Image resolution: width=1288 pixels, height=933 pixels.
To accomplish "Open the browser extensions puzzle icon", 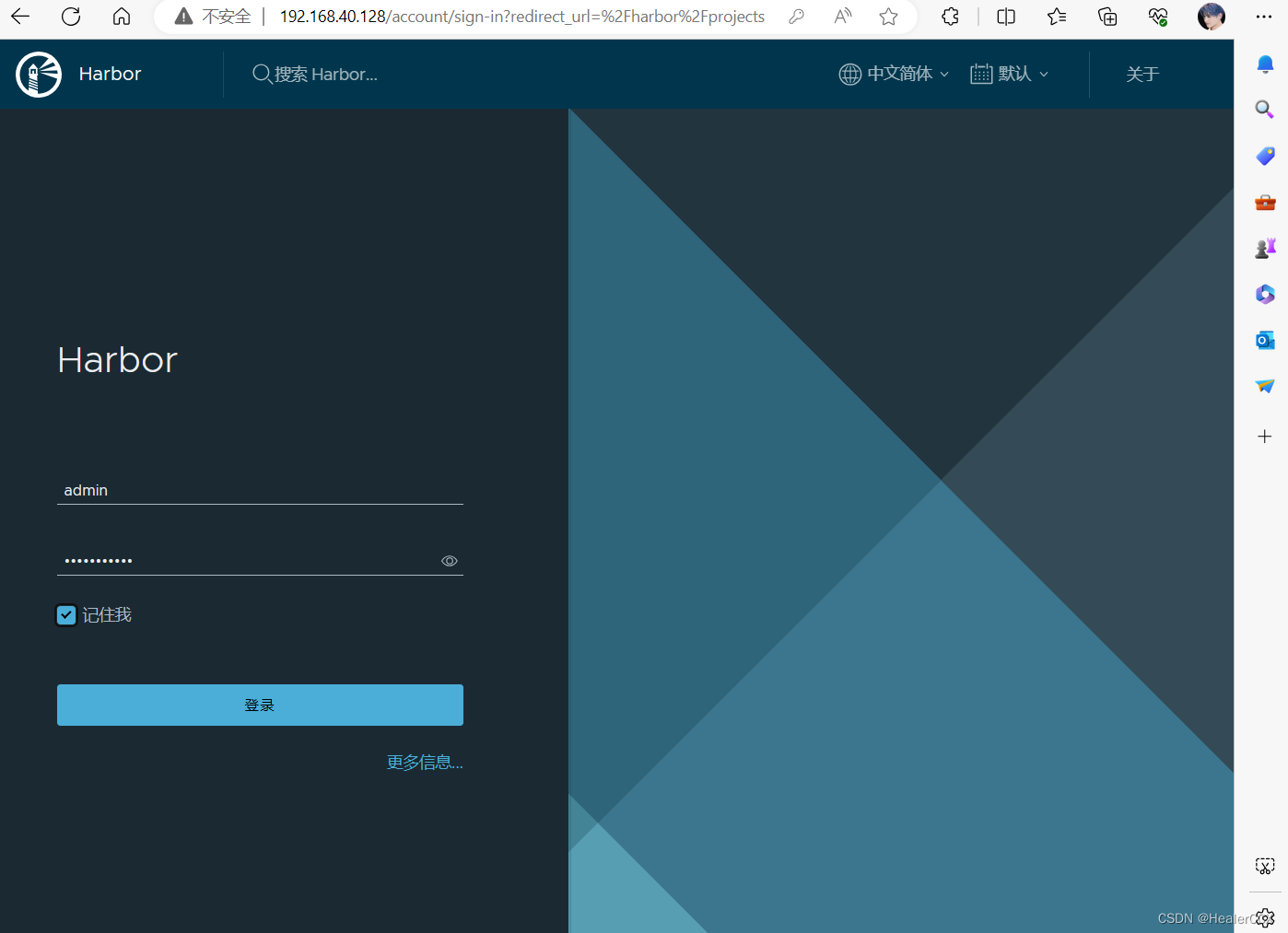I will pyautogui.click(x=951, y=17).
